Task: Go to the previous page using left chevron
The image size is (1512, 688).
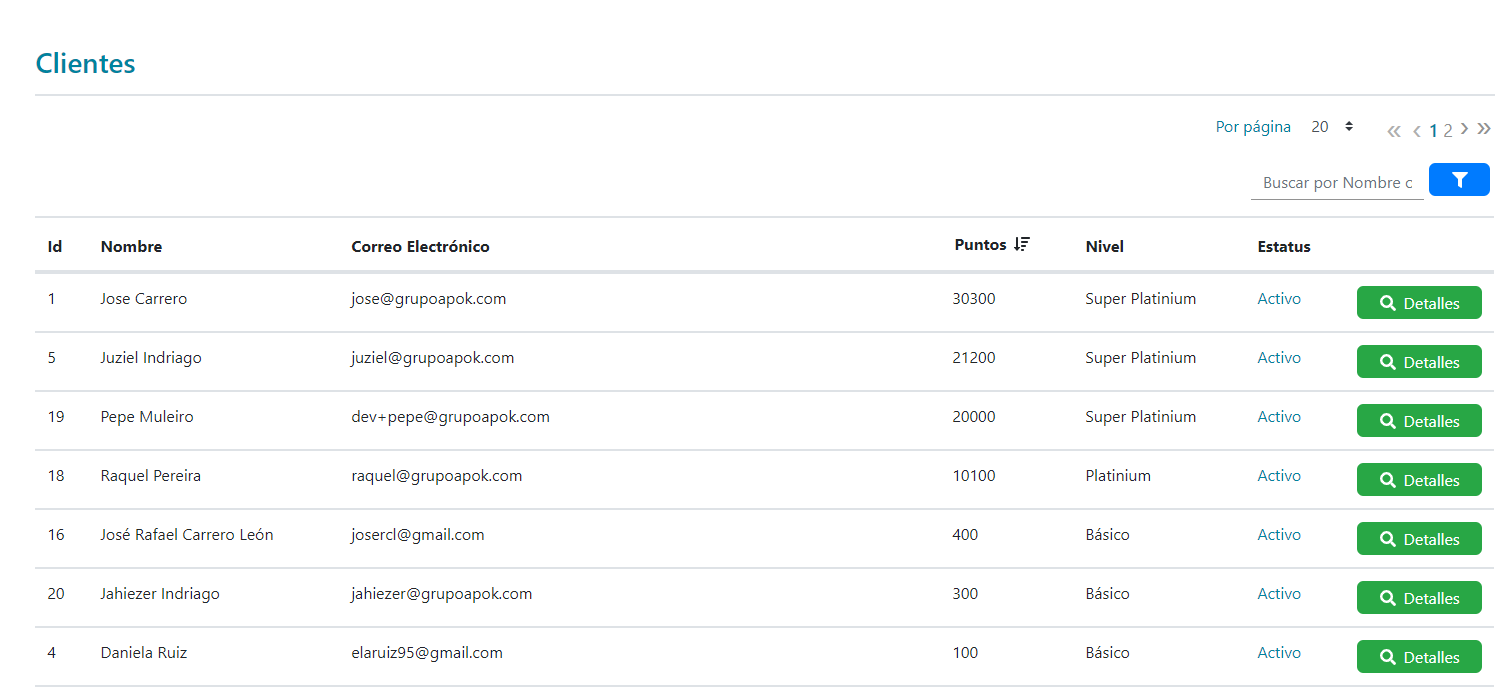Action: (x=1417, y=130)
